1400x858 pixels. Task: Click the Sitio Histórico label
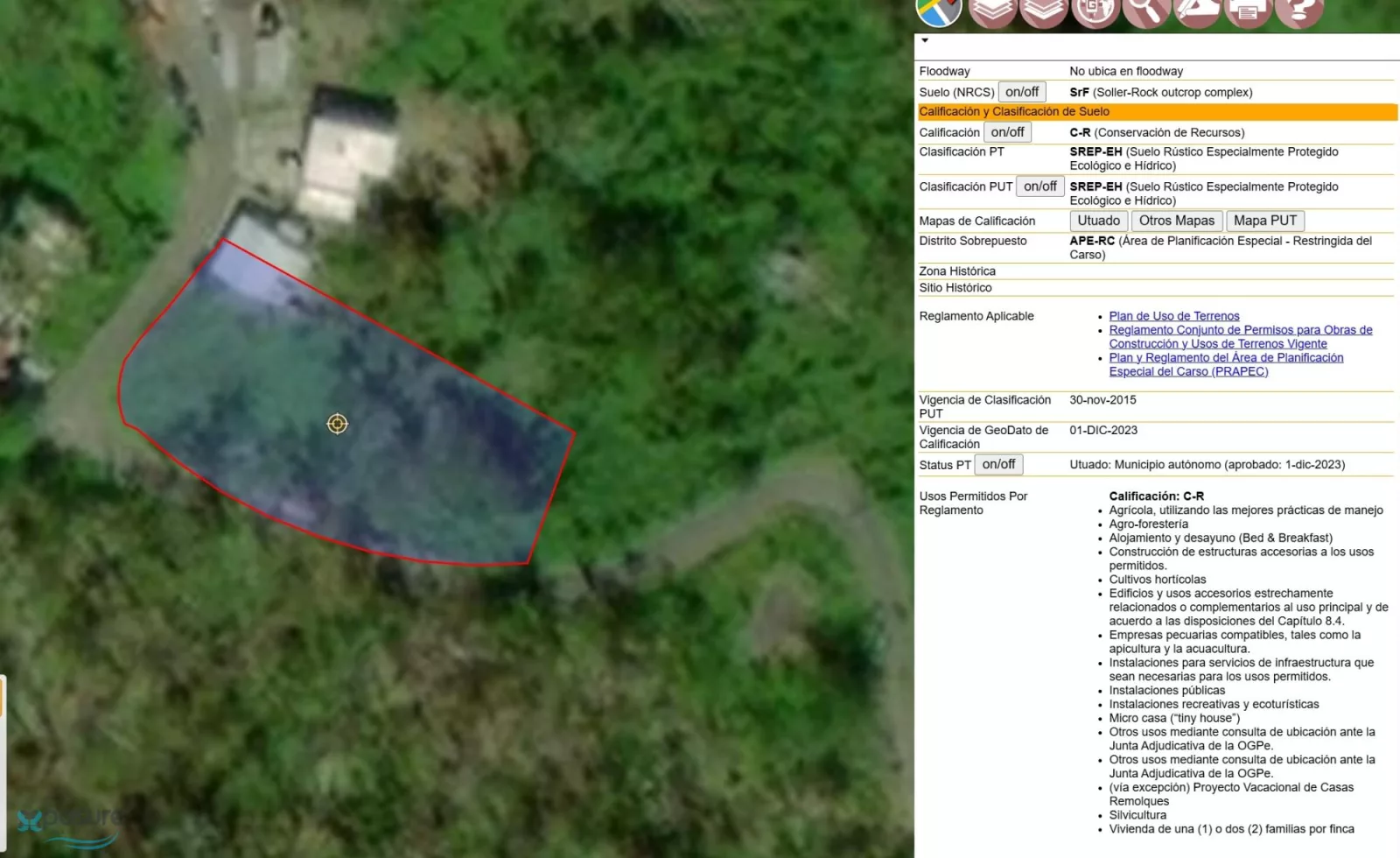955,287
